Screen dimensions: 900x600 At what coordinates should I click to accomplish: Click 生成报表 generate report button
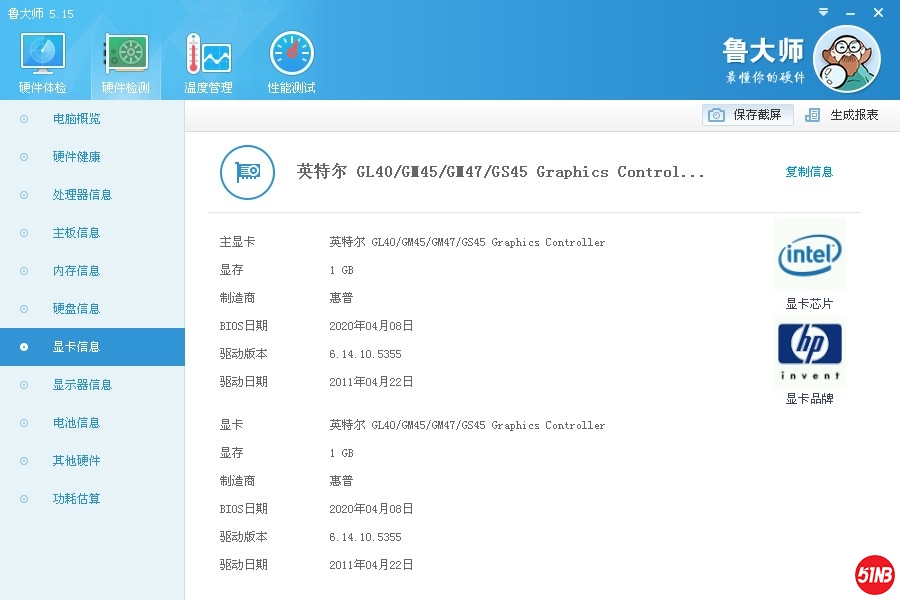842,115
